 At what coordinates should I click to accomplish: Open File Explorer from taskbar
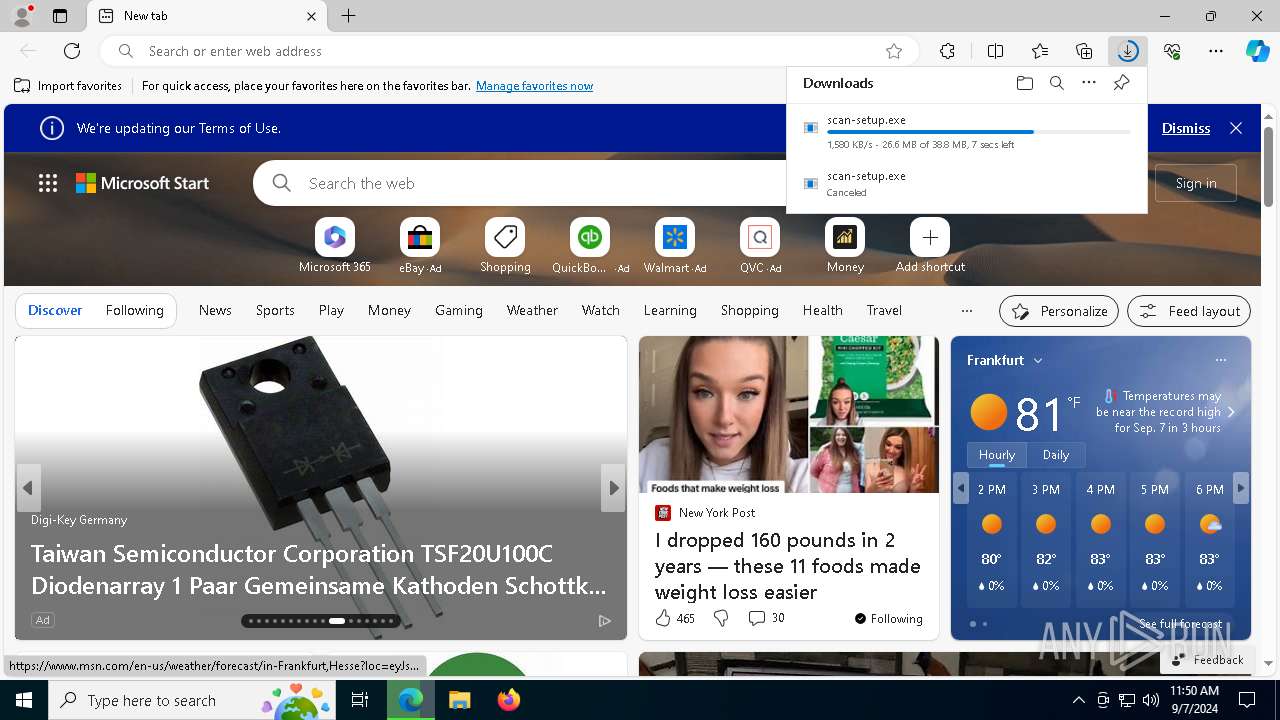[459, 700]
